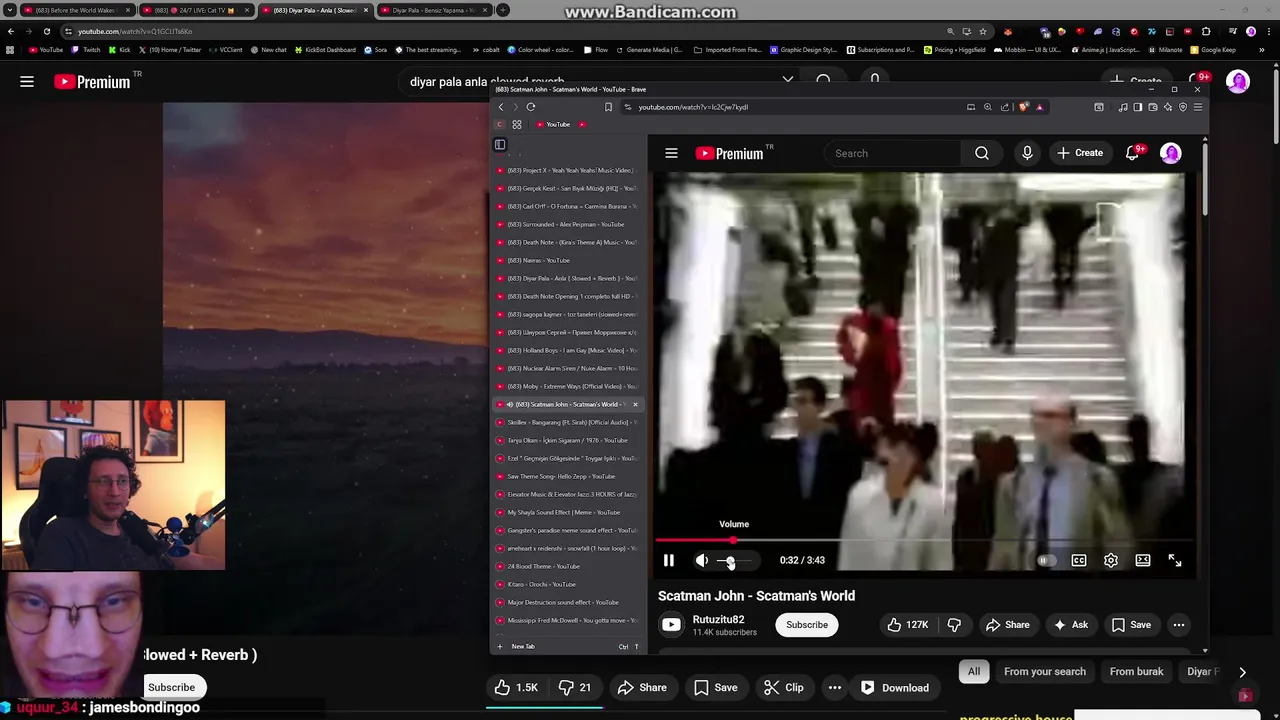Like the Diyar Pala video showing 1.5K
The height and width of the screenshot is (720, 1280).
click(x=516, y=688)
